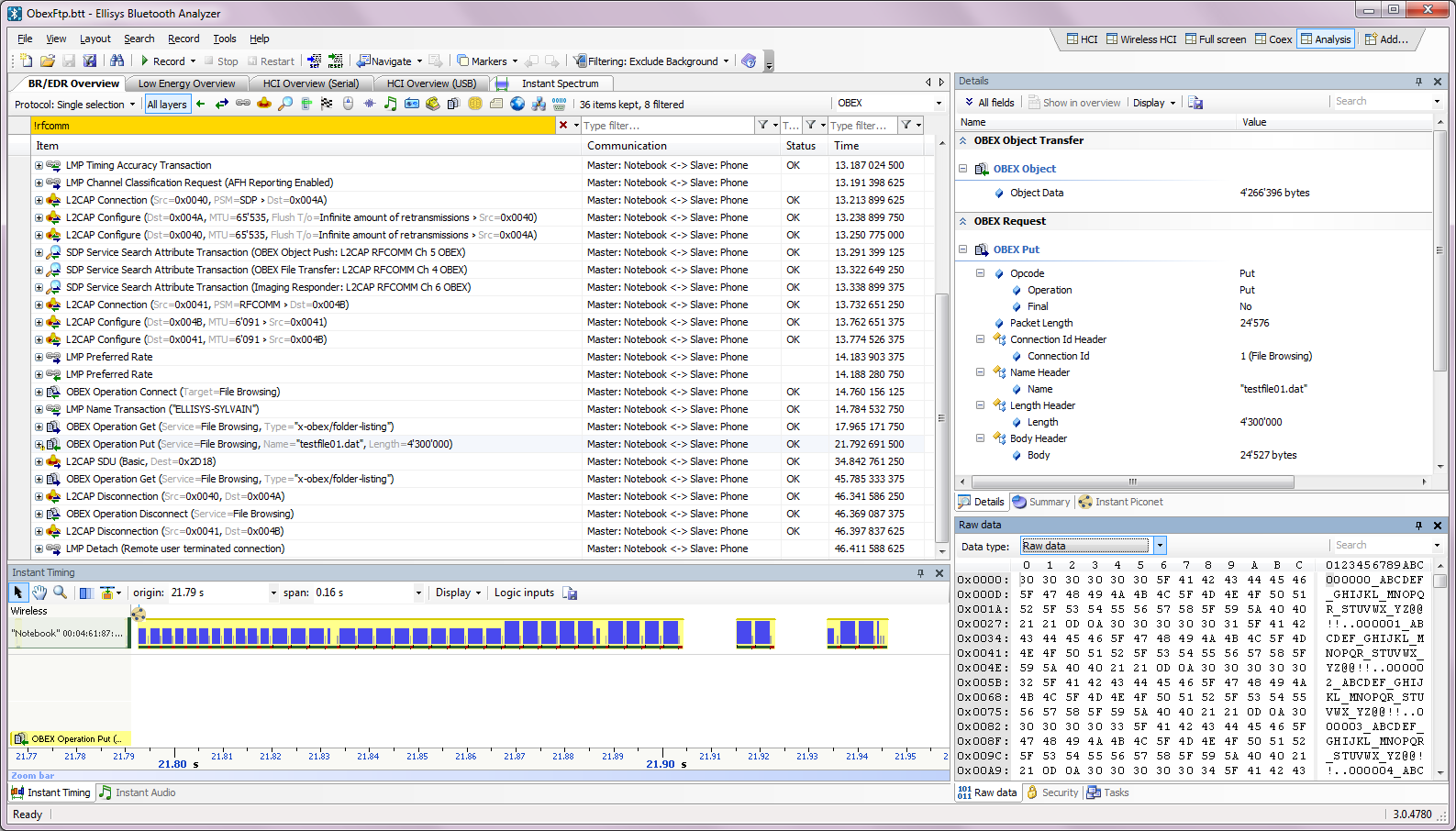Open the Raw data type dropdown
Viewport: 1456px width, 831px height.
tap(1160, 546)
